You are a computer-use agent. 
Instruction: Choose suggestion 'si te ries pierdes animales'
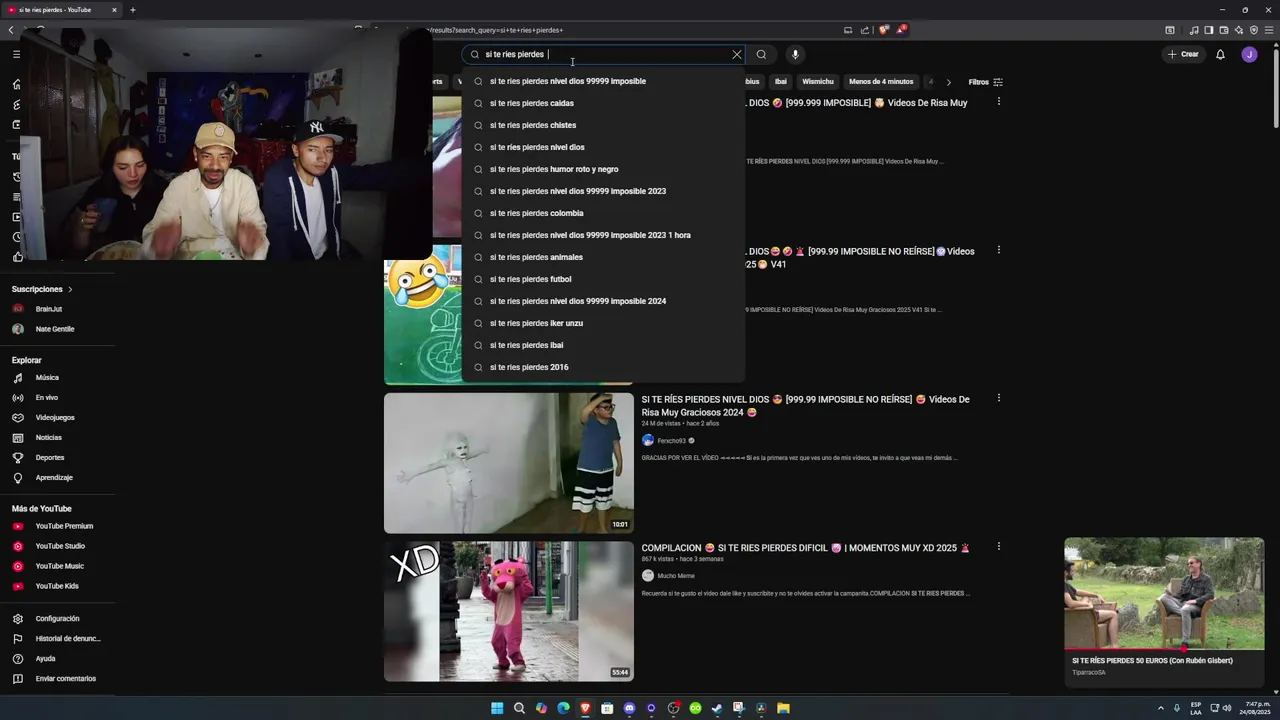click(x=603, y=257)
